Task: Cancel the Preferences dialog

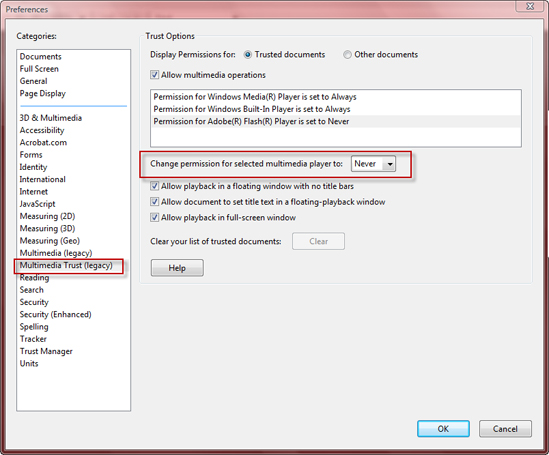Action: [x=505, y=429]
